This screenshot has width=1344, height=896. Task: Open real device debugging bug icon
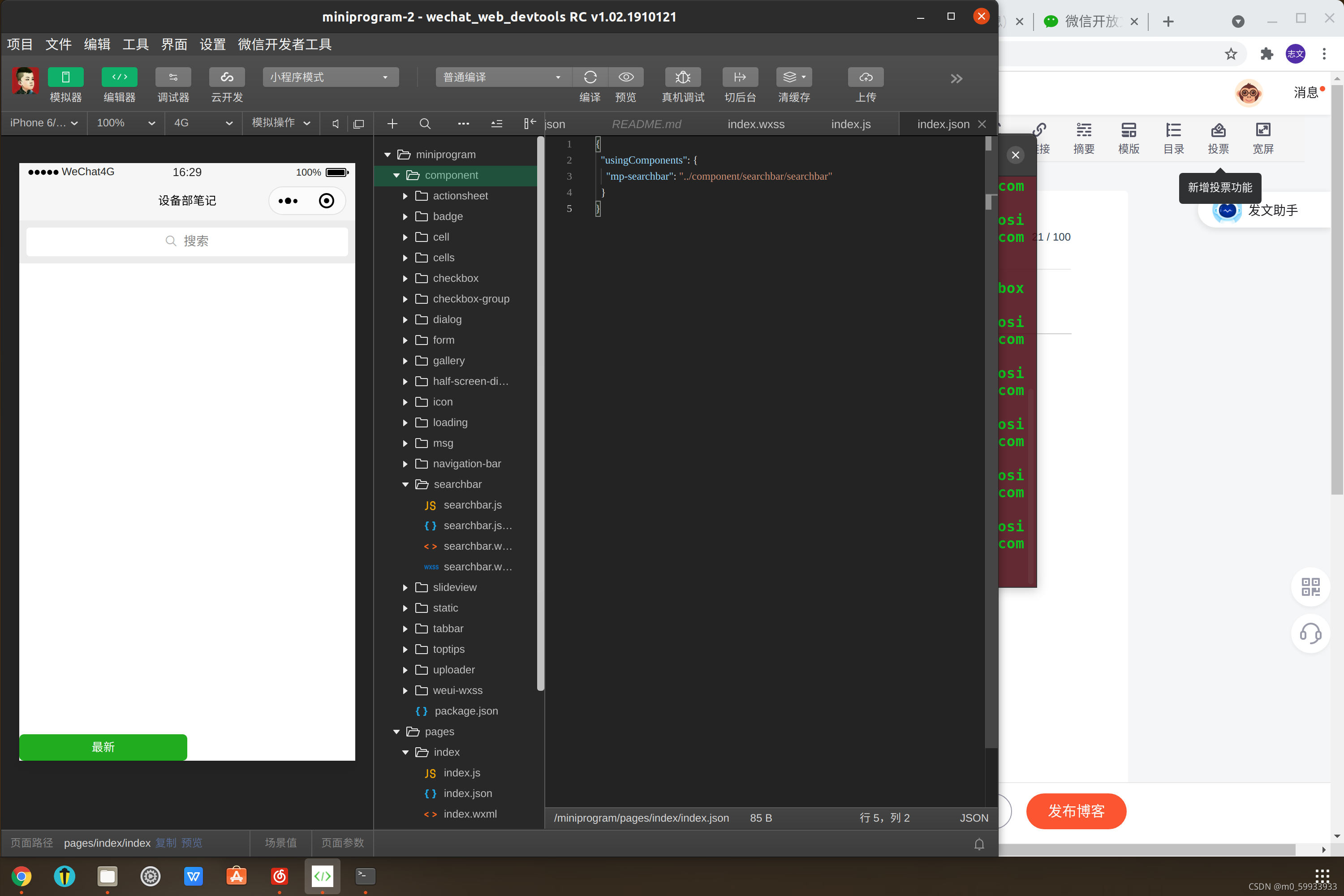(682, 77)
